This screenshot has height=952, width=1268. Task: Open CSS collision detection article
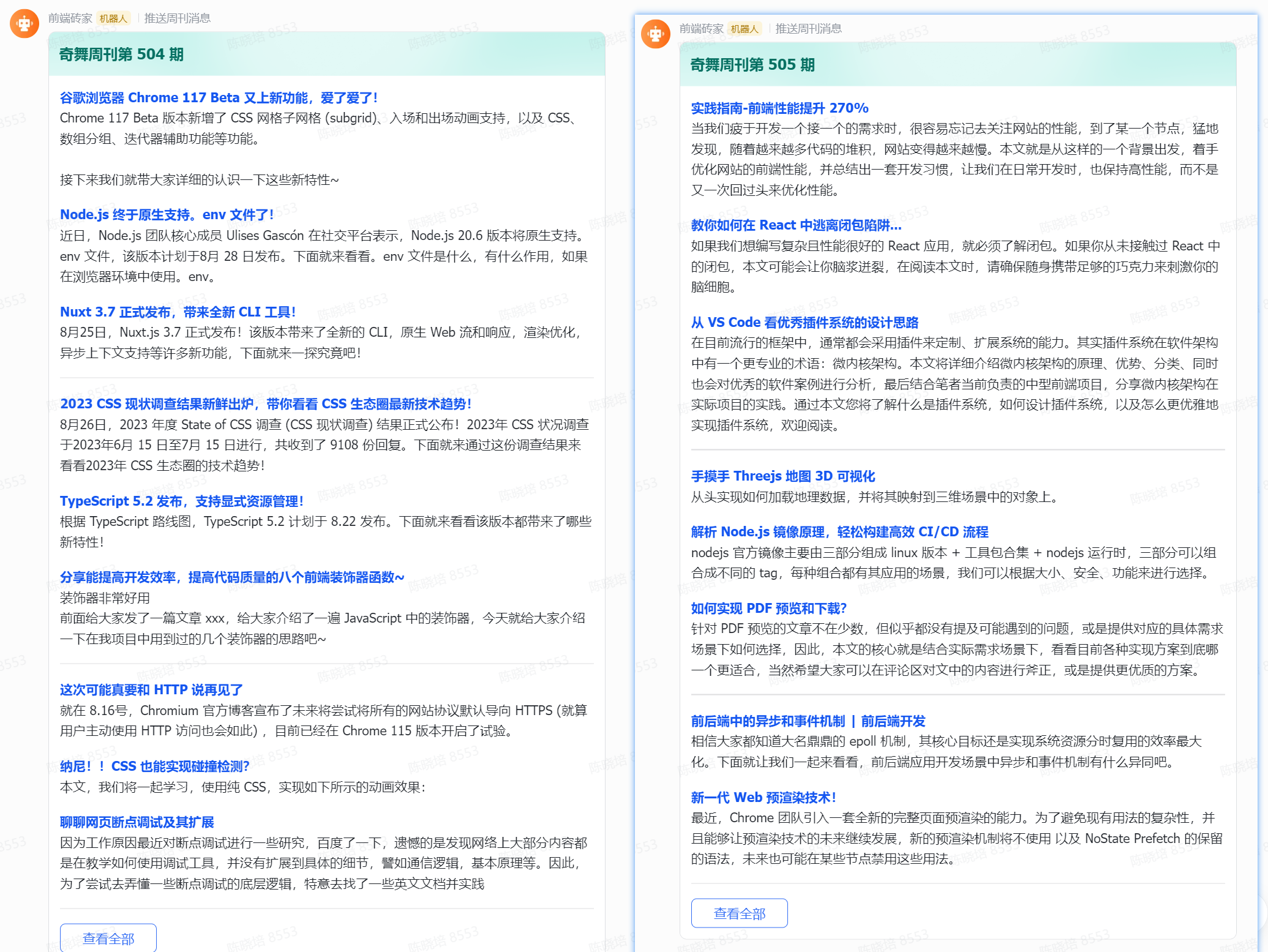pos(155,766)
